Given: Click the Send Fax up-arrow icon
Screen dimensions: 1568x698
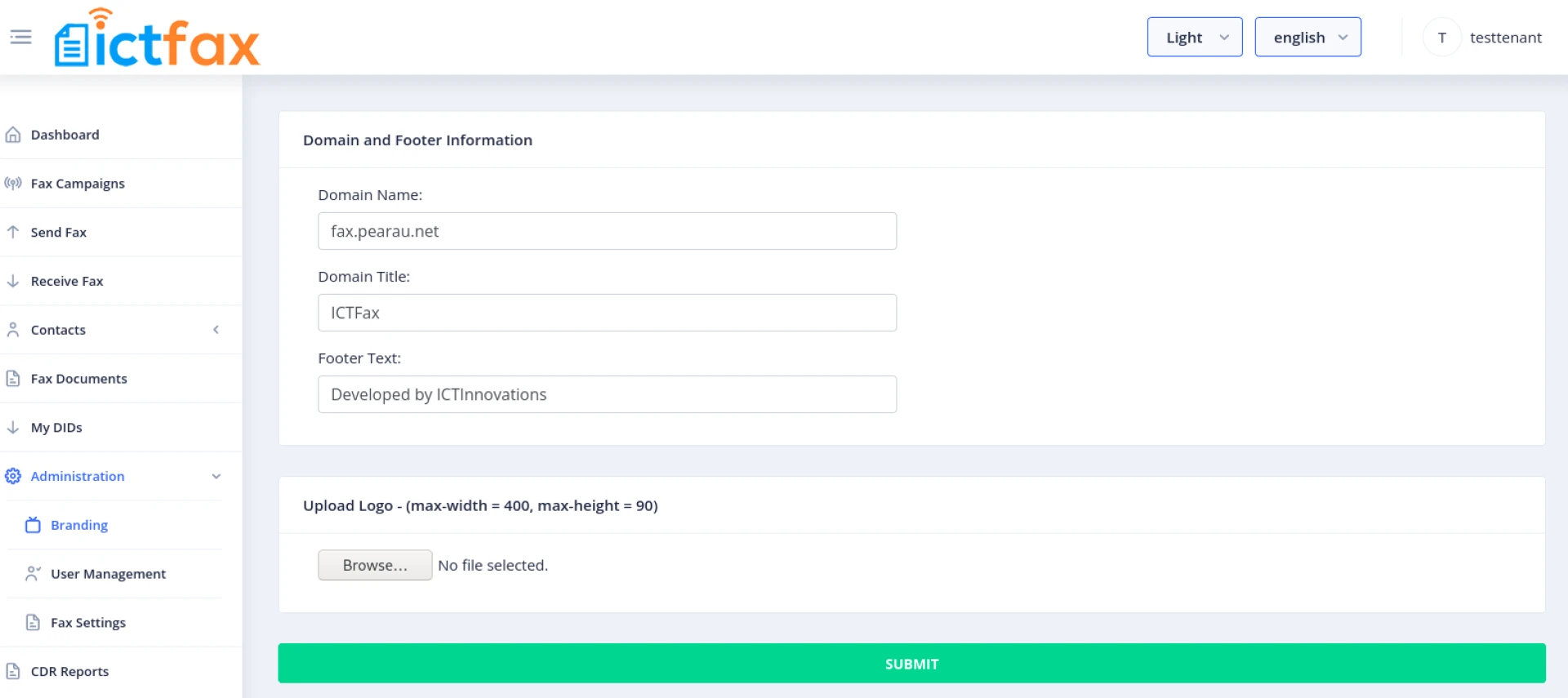Looking at the screenshot, I should [13, 232].
